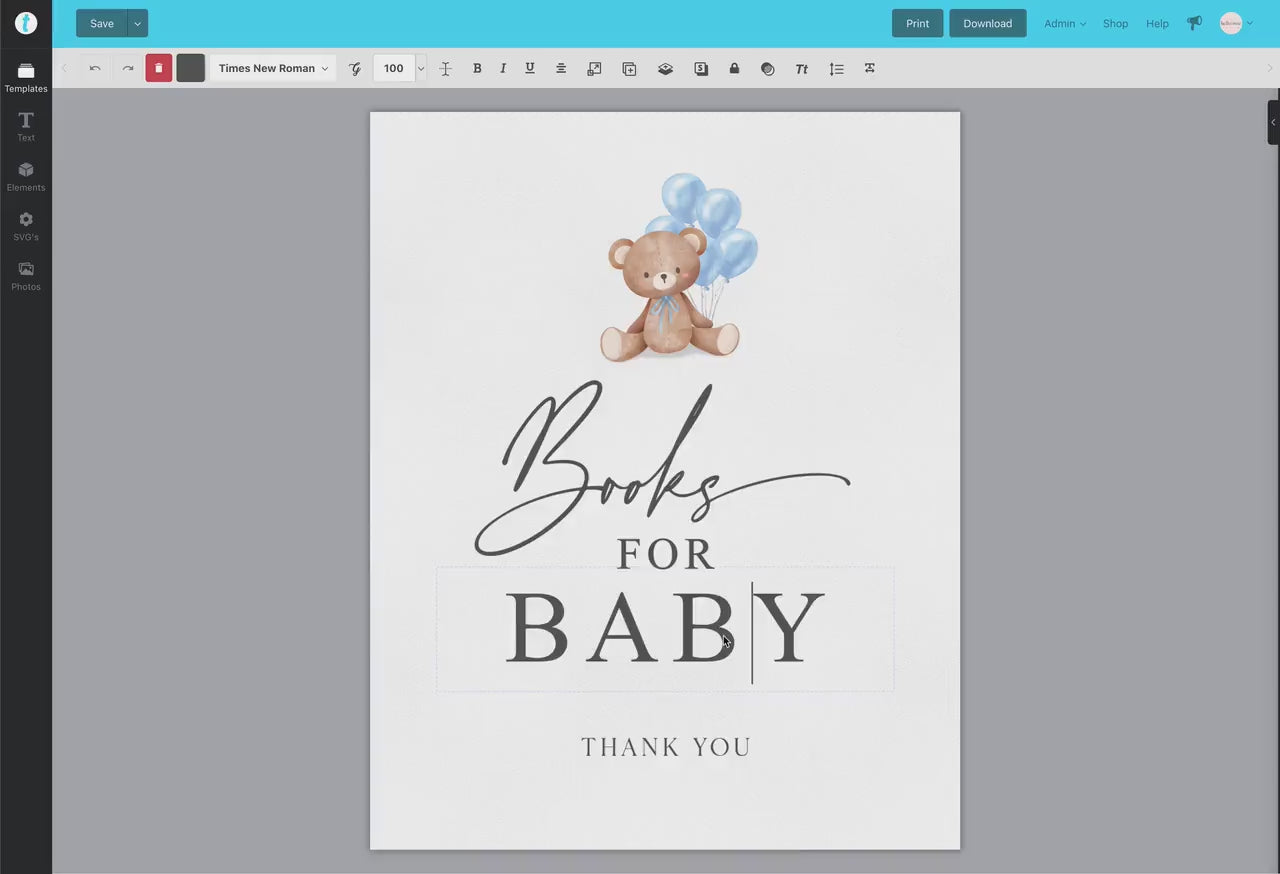Toggle text case with Tt icon
The width and height of the screenshot is (1280, 874).
[x=801, y=68]
